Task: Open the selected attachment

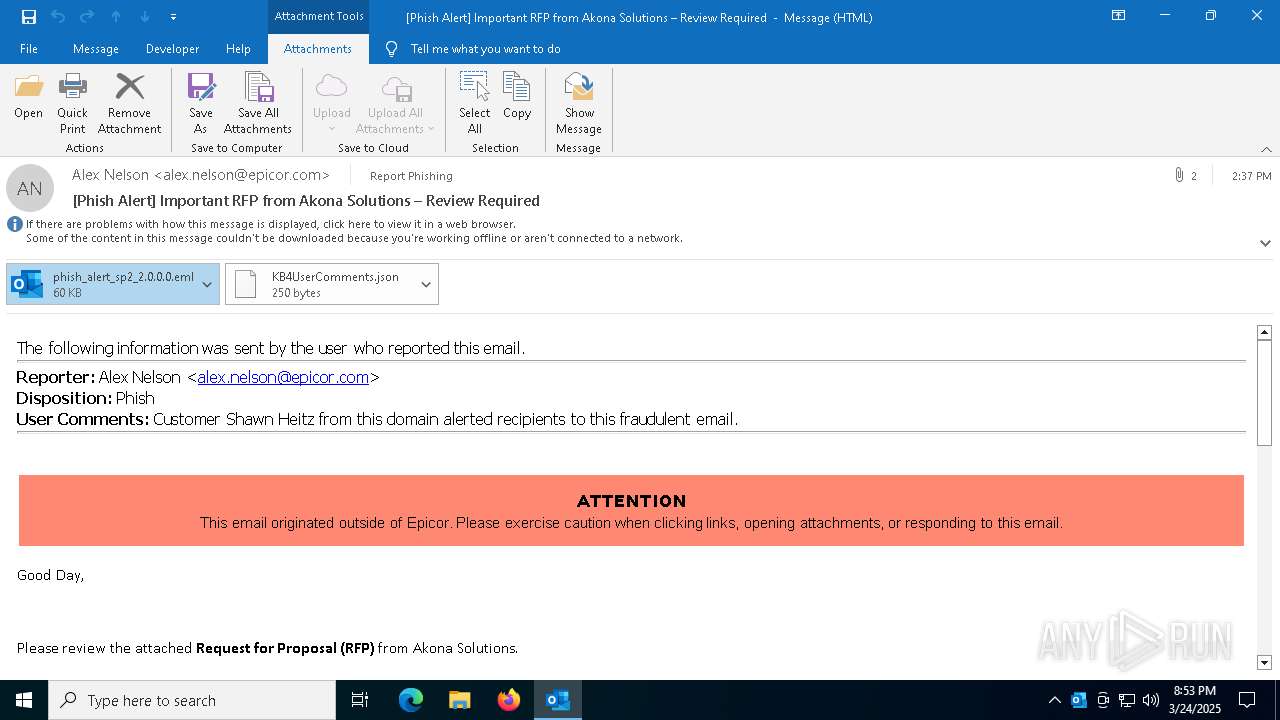Action: pos(28,97)
